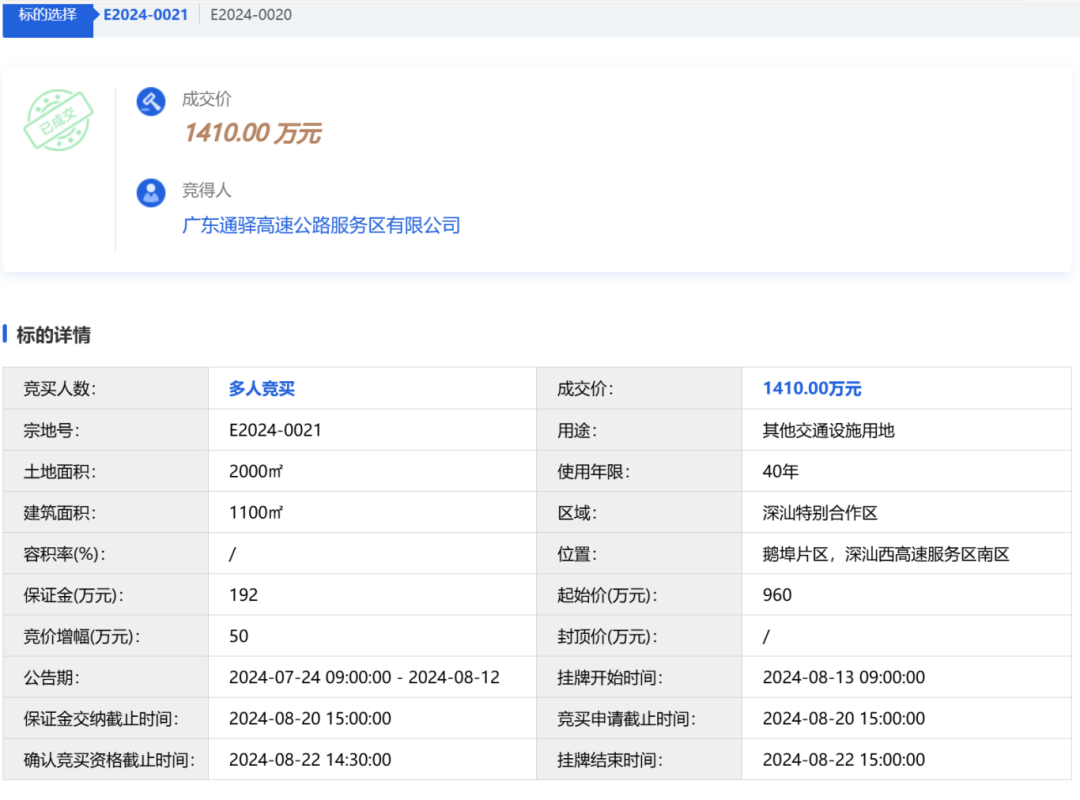This screenshot has height=800, width=1080.
Task: Click the 标的选择 label in tab bar
Action: click(x=48, y=15)
